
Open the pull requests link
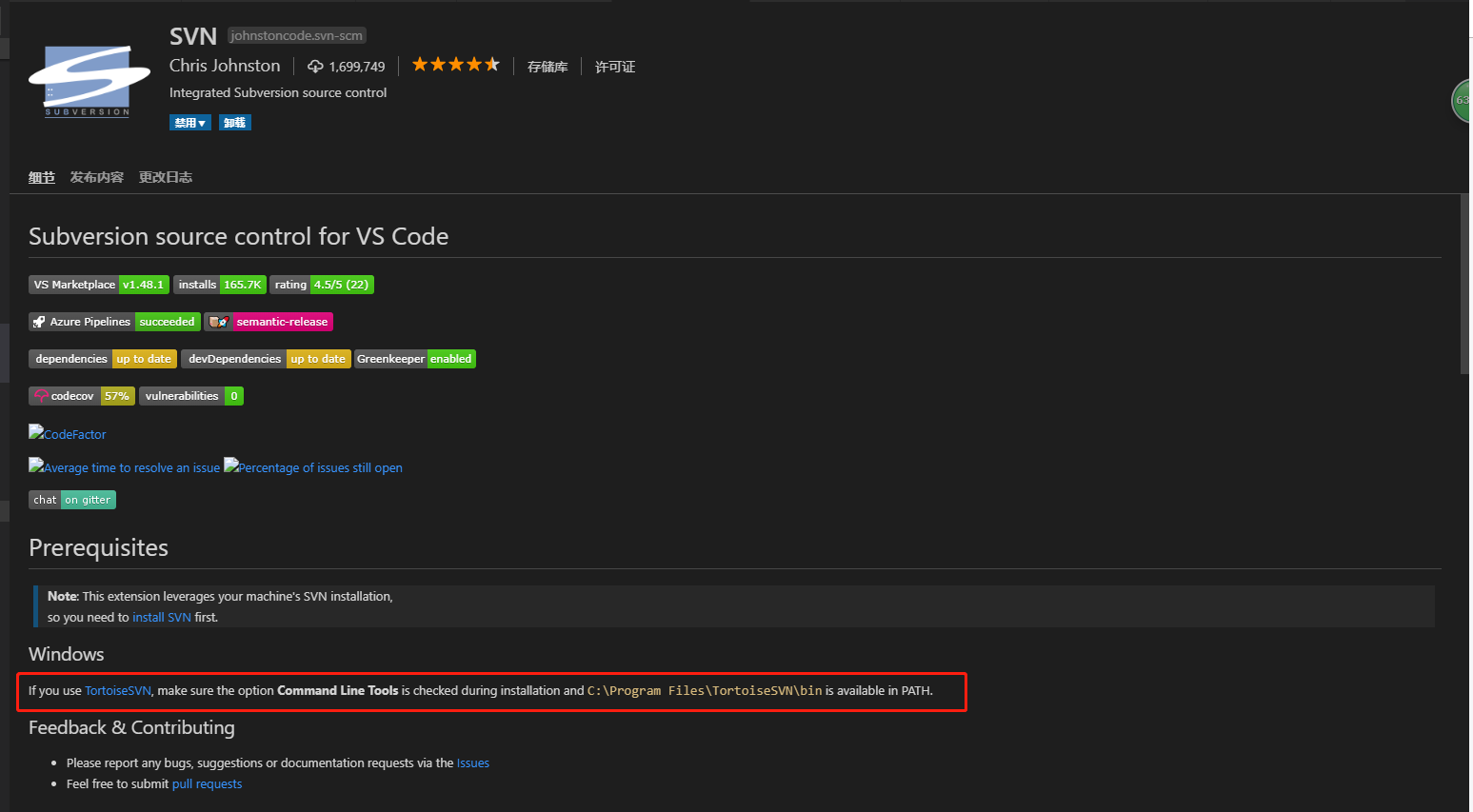(207, 783)
